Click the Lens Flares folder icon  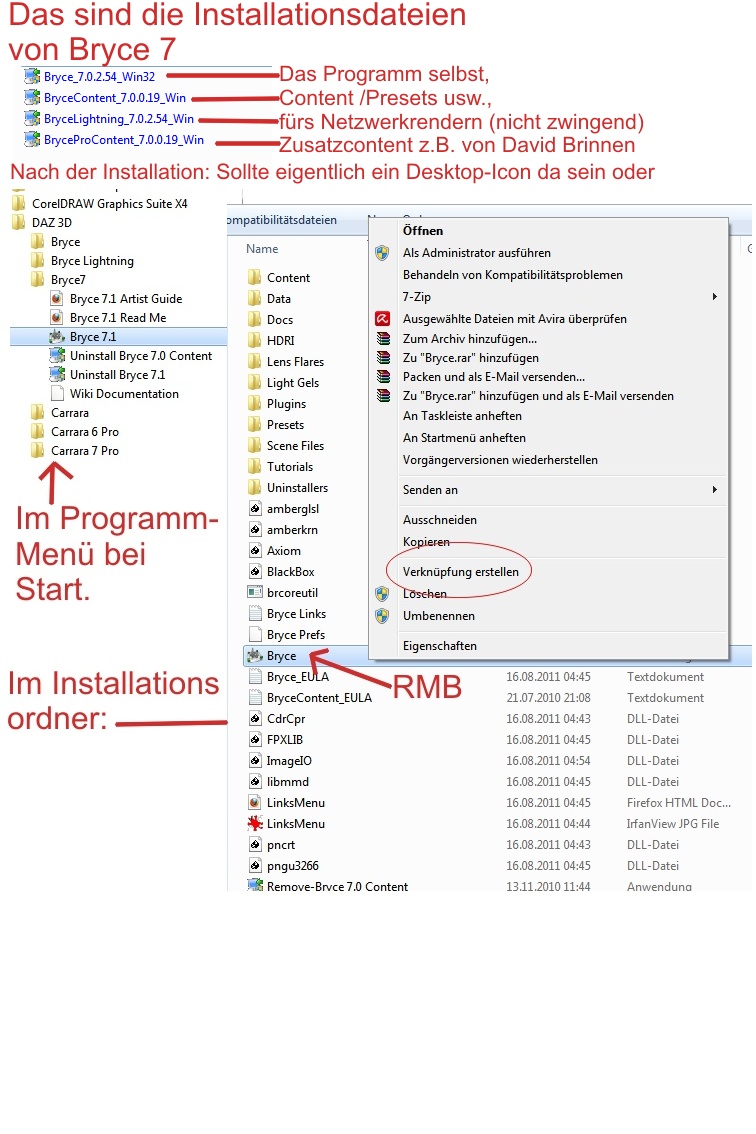coord(255,361)
